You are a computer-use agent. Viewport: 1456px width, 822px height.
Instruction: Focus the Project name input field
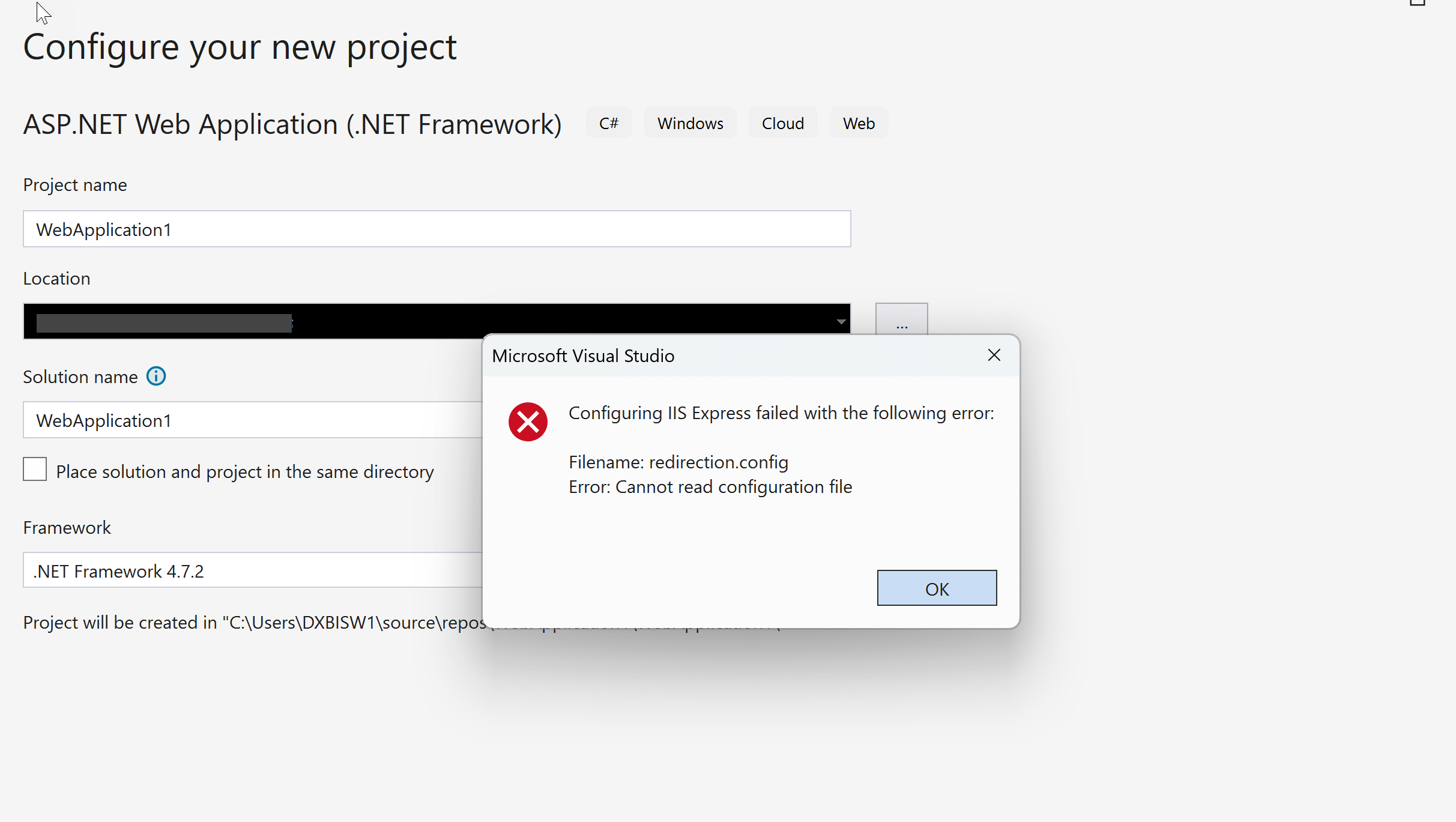(437, 229)
